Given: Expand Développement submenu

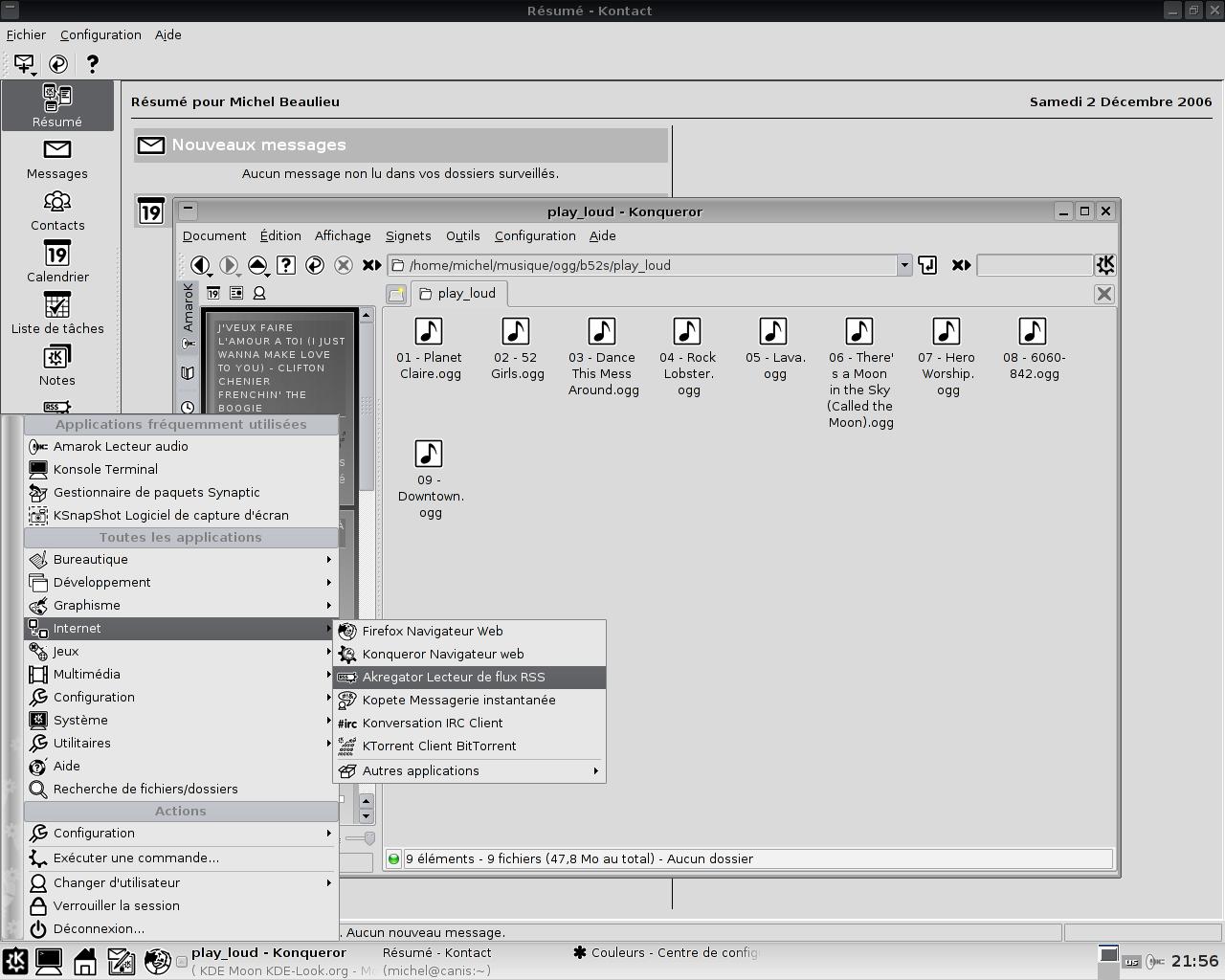Looking at the screenshot, I should 181,582.
